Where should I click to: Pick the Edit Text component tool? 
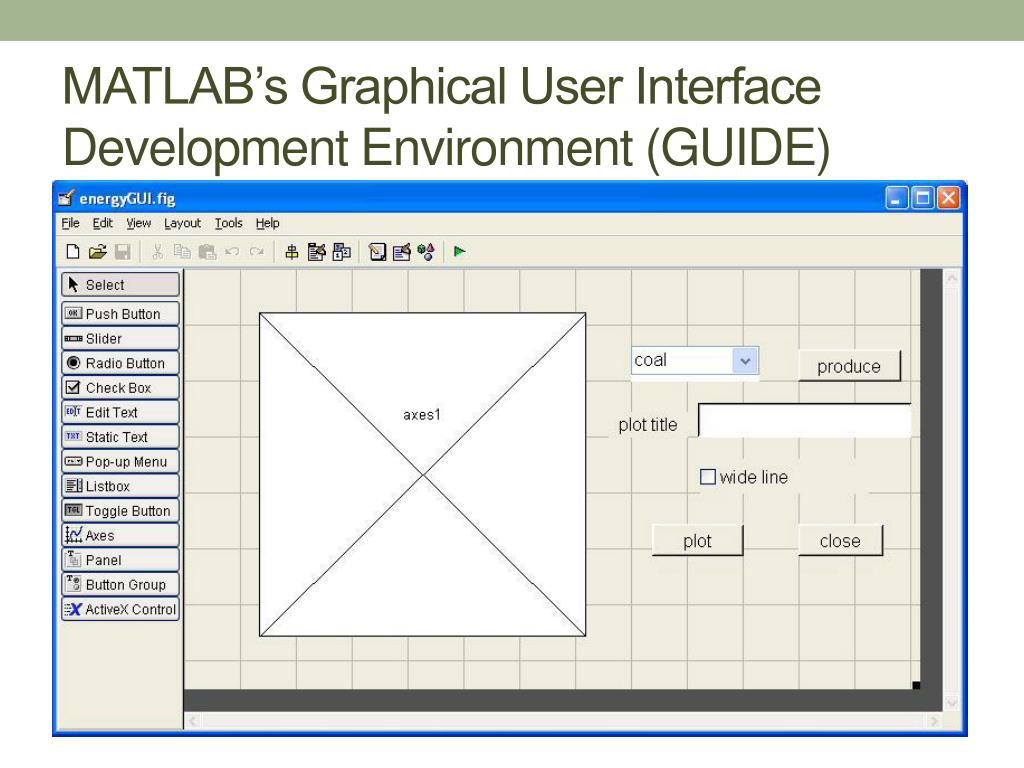point(121,412)
